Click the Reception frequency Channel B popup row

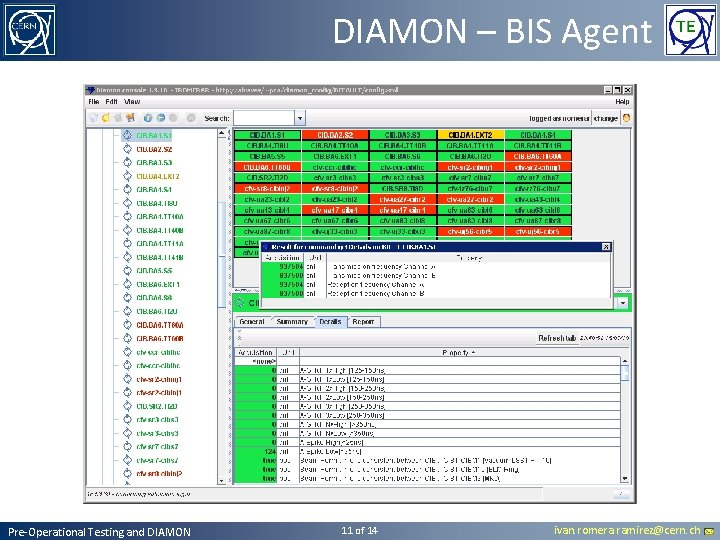tap(436, 293)
